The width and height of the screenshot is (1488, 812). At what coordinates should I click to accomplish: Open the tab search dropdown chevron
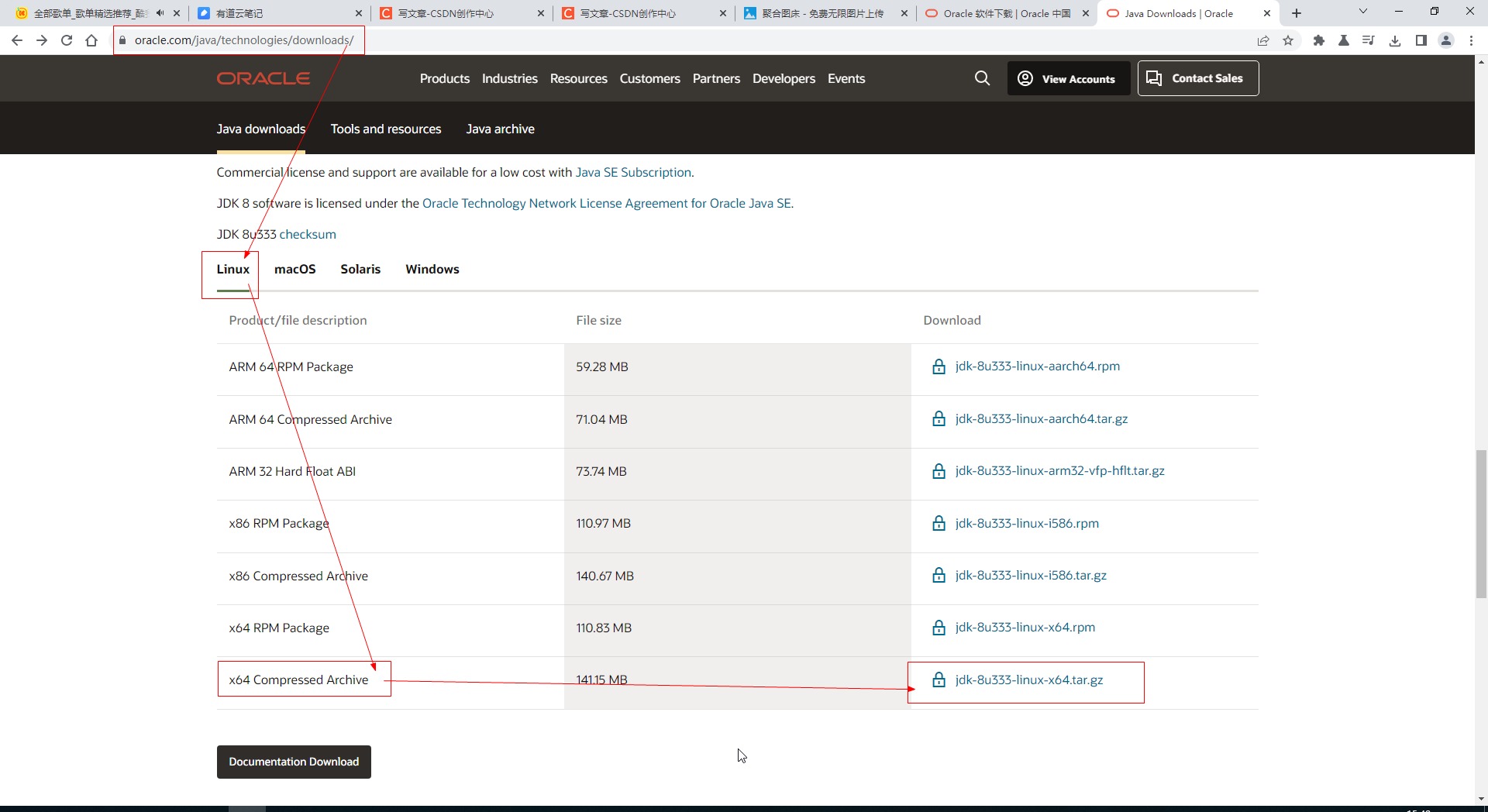pyautogui.click(x=1363, y=12)
